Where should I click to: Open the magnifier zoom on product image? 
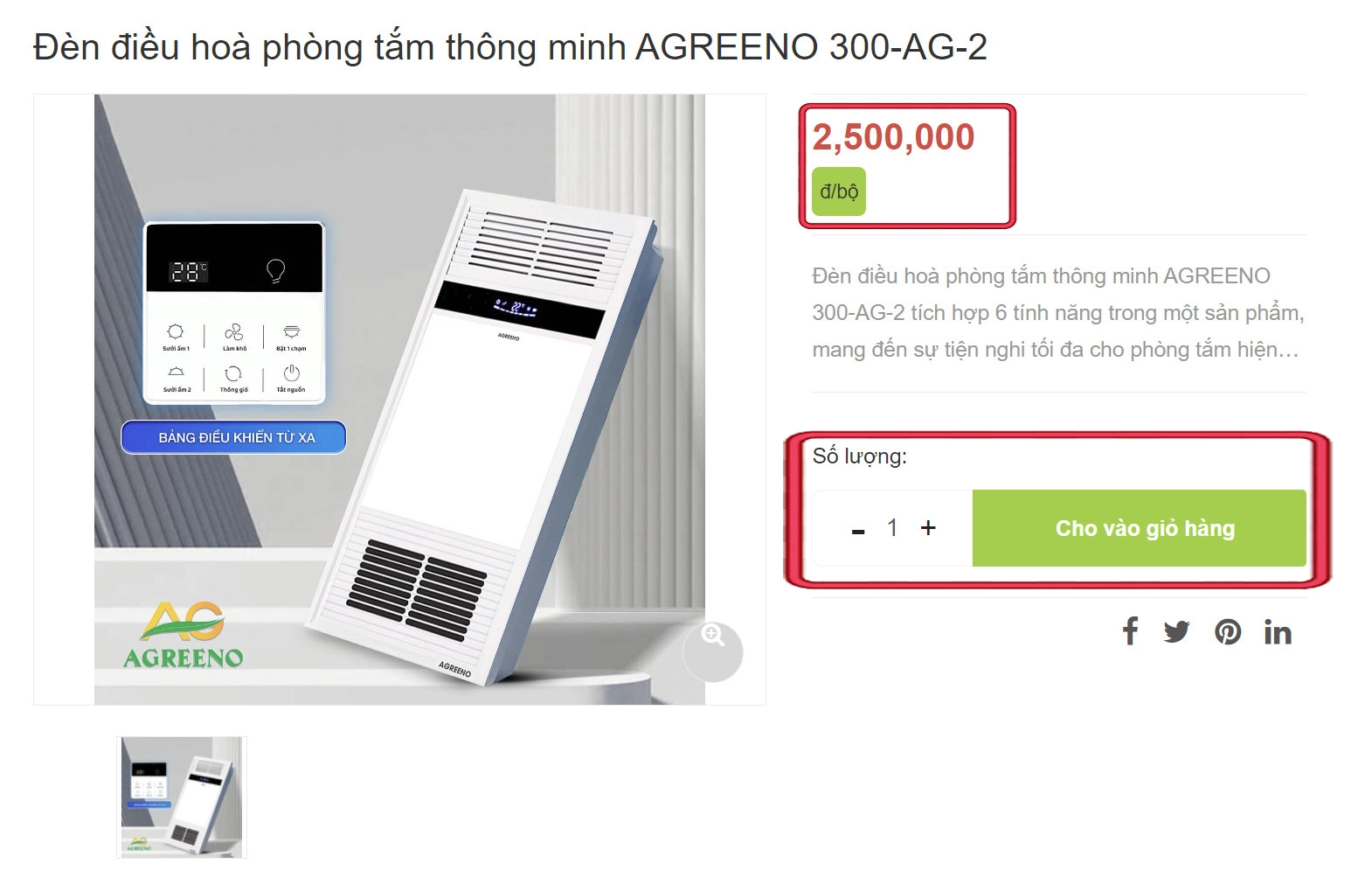coord(713,651)
